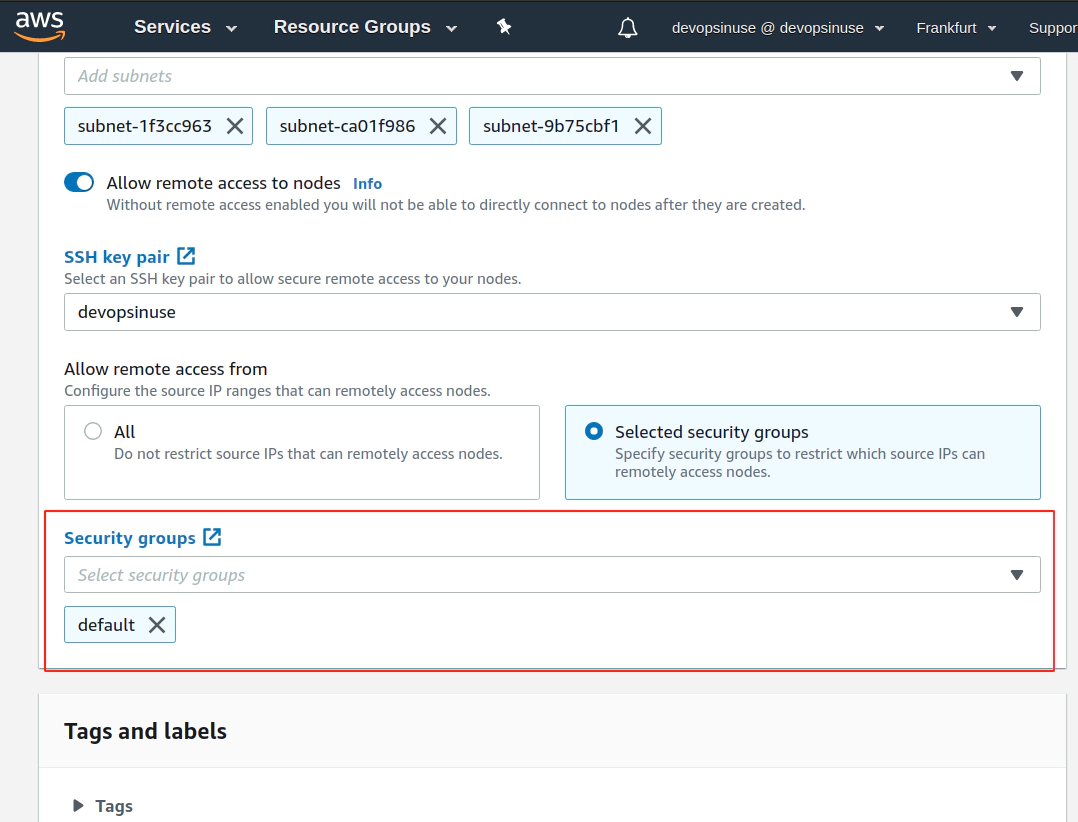Open the Security groups link
Image resolution: width=1078 pixels, height=822 pixels.
(130, 538)
